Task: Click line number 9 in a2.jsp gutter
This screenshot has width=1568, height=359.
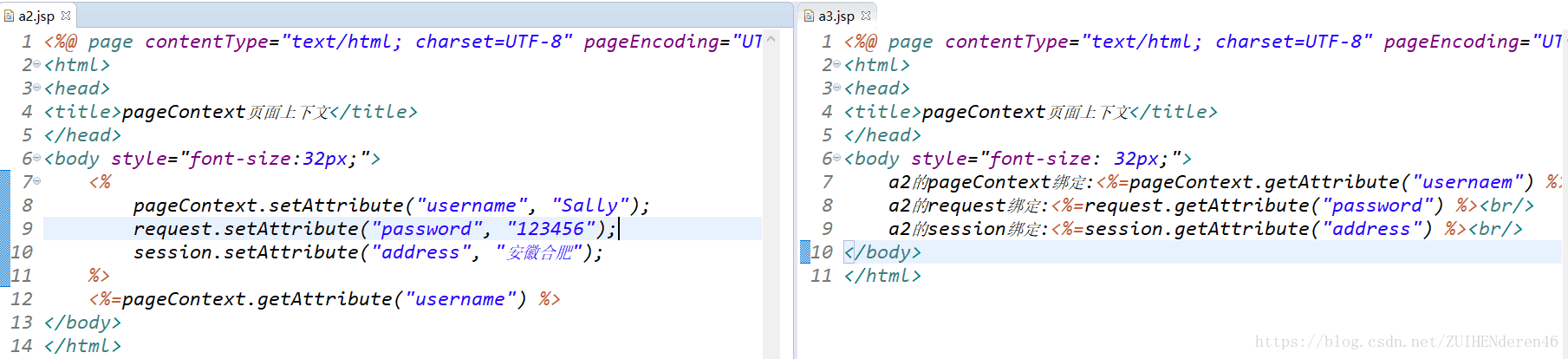Action: [x=27, y=229]
